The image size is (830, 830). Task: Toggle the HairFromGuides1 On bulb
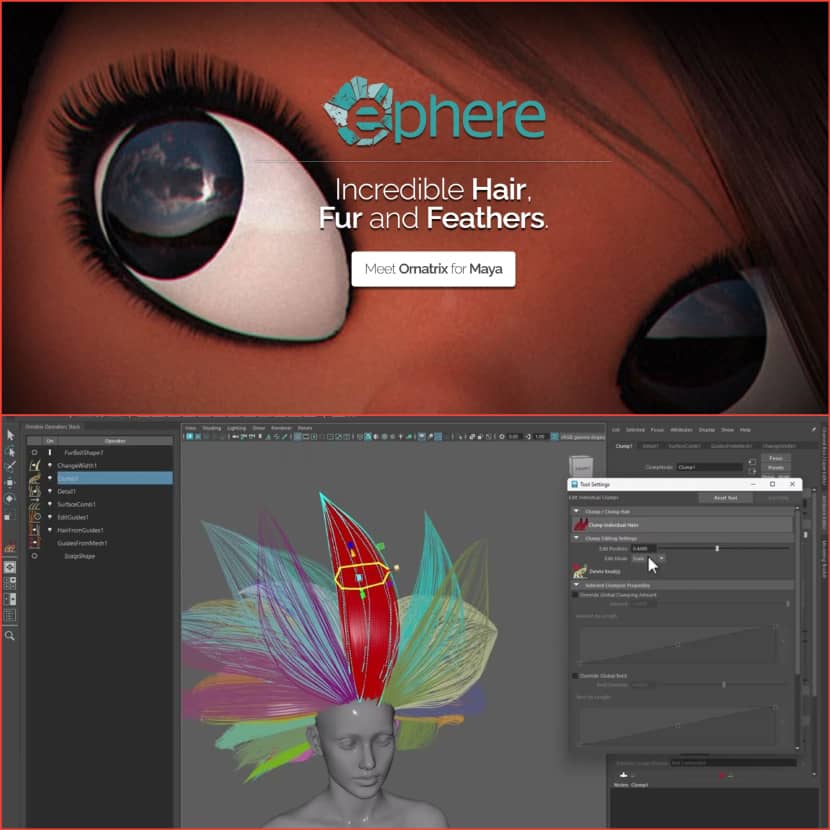point(50,530)
